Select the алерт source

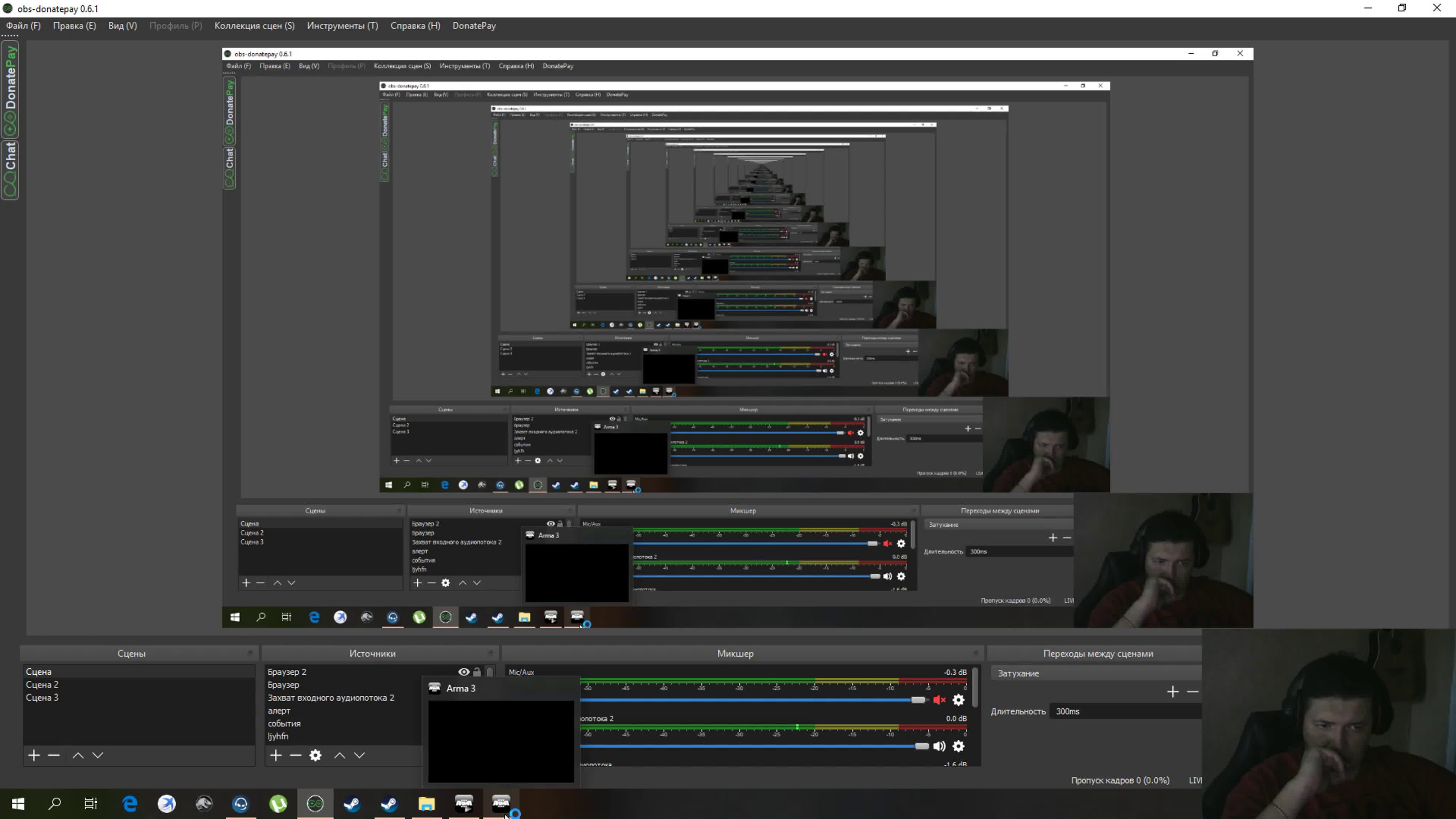(x=279, y=711)
